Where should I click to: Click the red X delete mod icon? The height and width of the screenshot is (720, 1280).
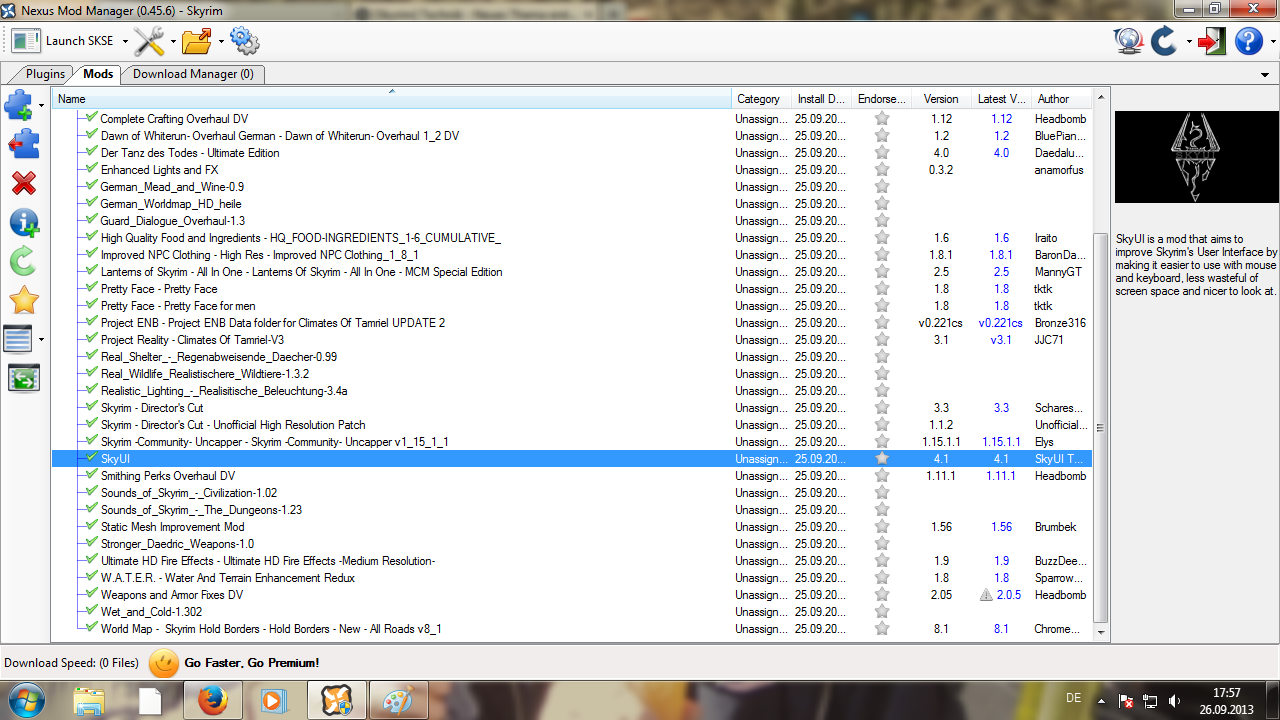coord(23,183)
